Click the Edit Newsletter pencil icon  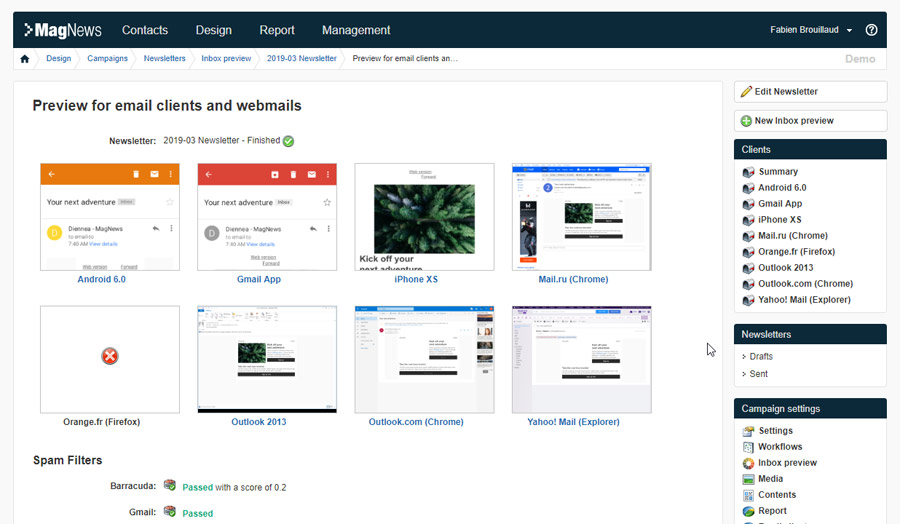coord(746,92)
